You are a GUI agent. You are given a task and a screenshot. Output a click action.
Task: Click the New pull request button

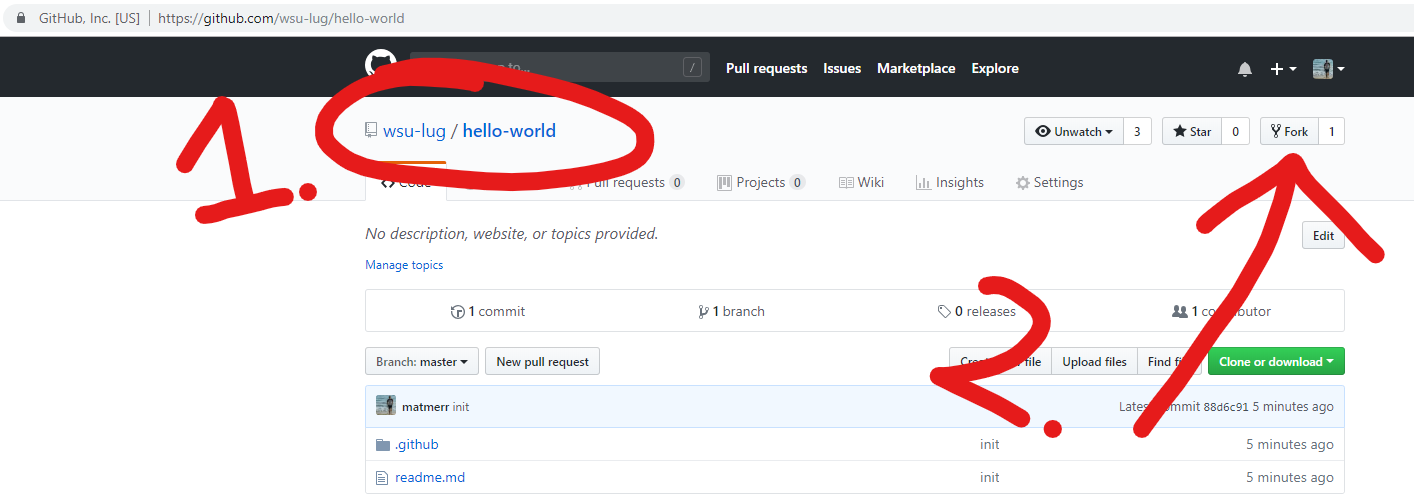542,361
